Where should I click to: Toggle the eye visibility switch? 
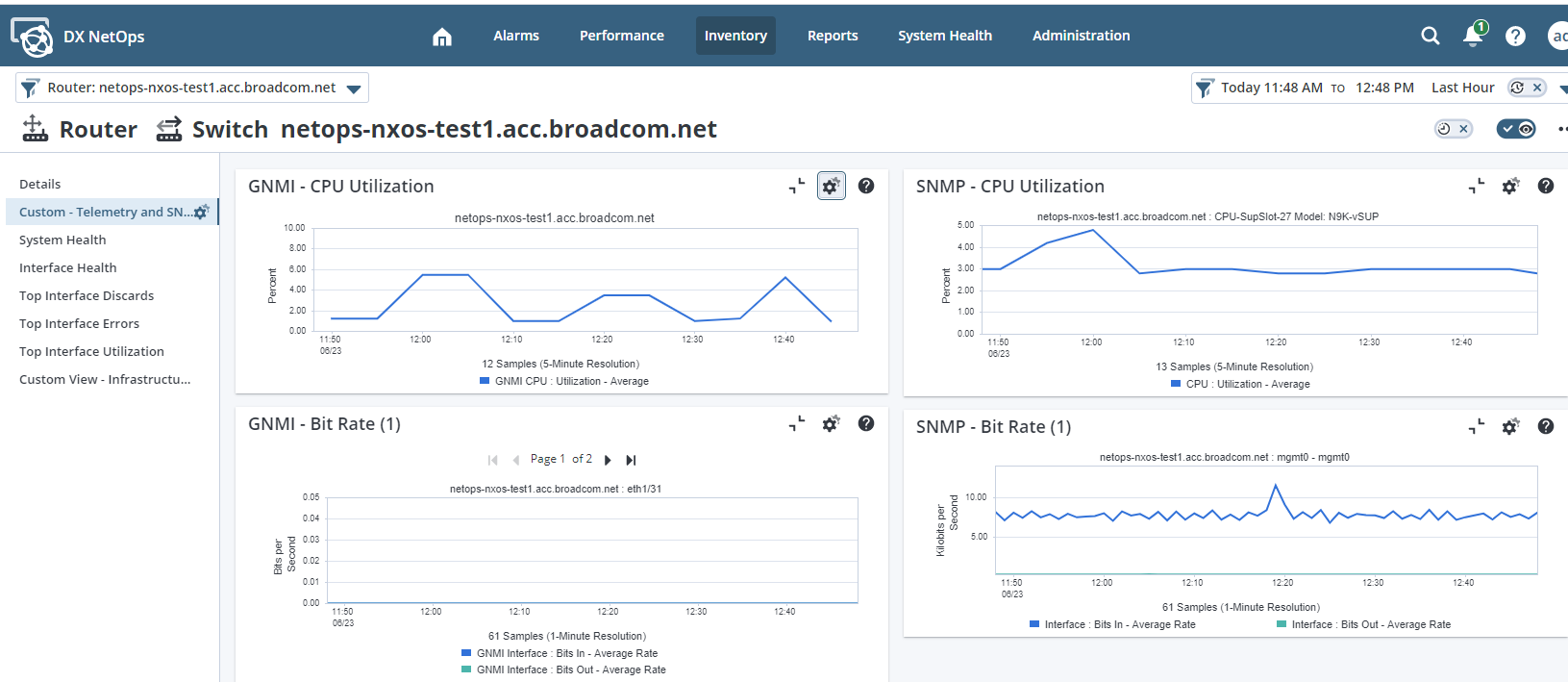(1516, 129)
